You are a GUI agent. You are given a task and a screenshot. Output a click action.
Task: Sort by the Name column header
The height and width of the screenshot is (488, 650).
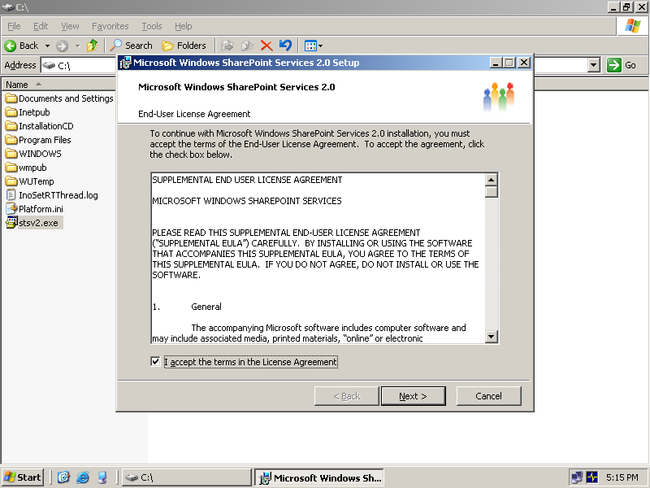click(x=58, y=85)
